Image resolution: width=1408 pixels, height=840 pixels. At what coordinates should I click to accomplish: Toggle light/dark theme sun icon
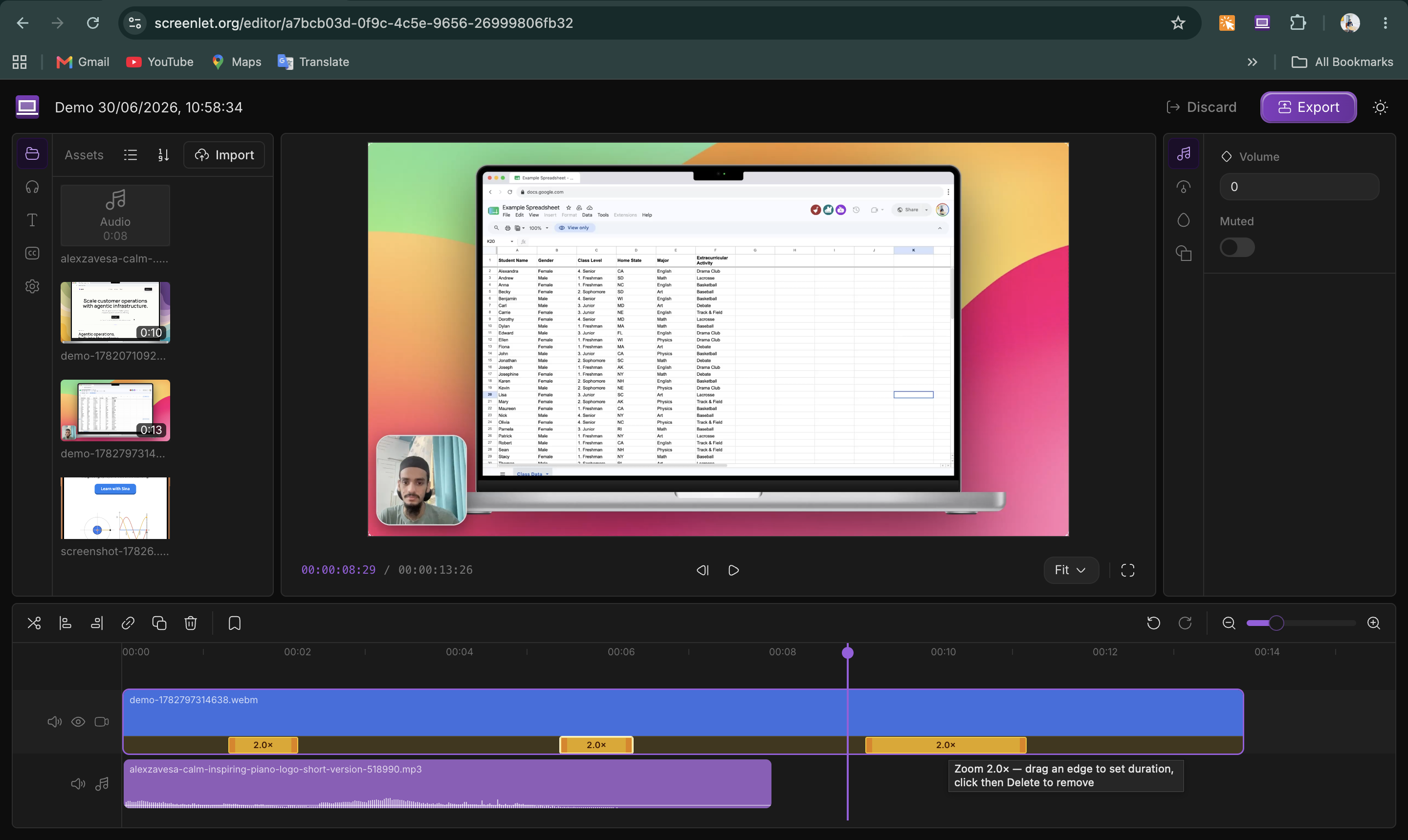[x=1380, y=107]
